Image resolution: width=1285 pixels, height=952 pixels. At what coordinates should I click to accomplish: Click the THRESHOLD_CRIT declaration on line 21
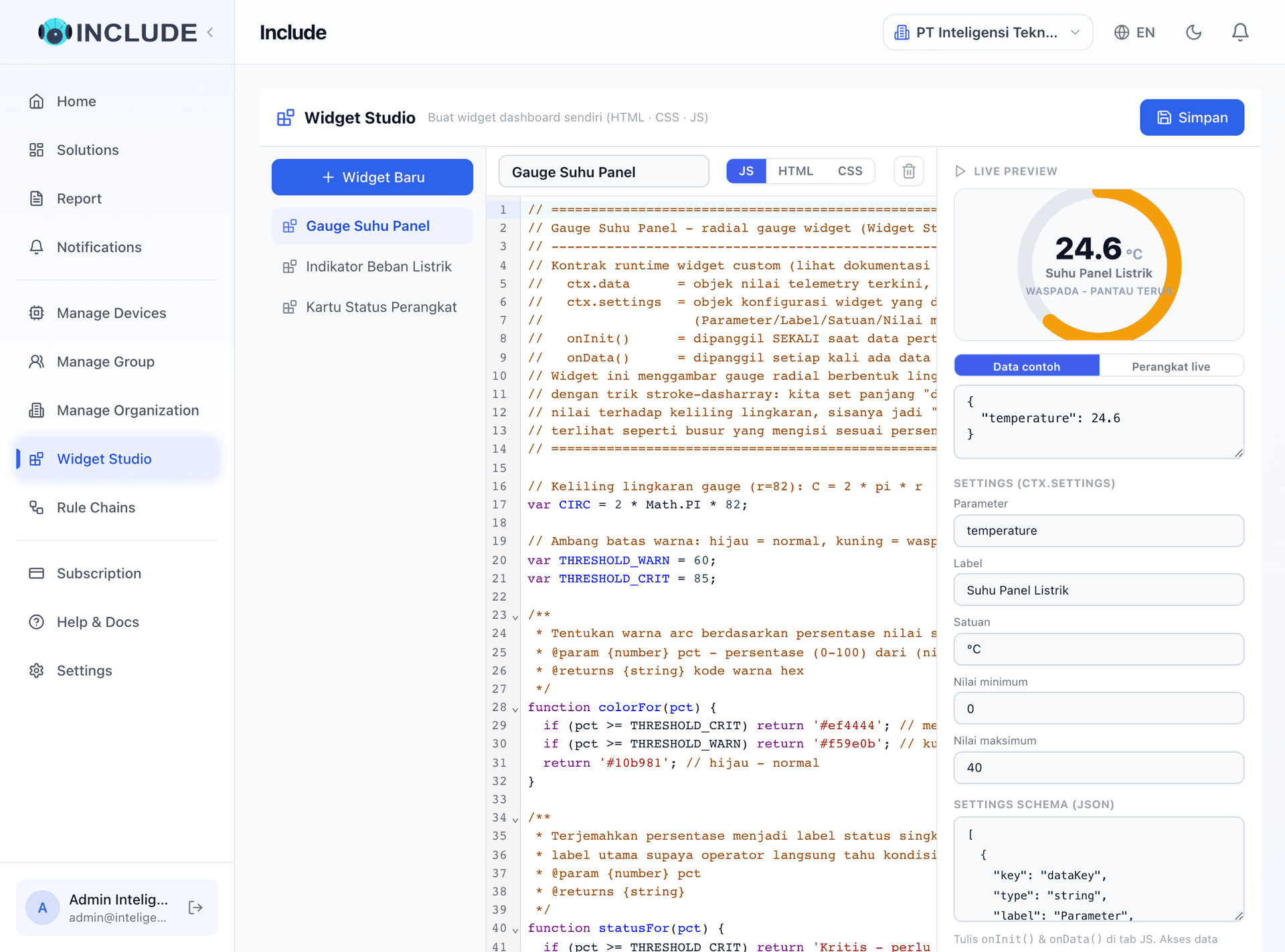pos(622,579)
